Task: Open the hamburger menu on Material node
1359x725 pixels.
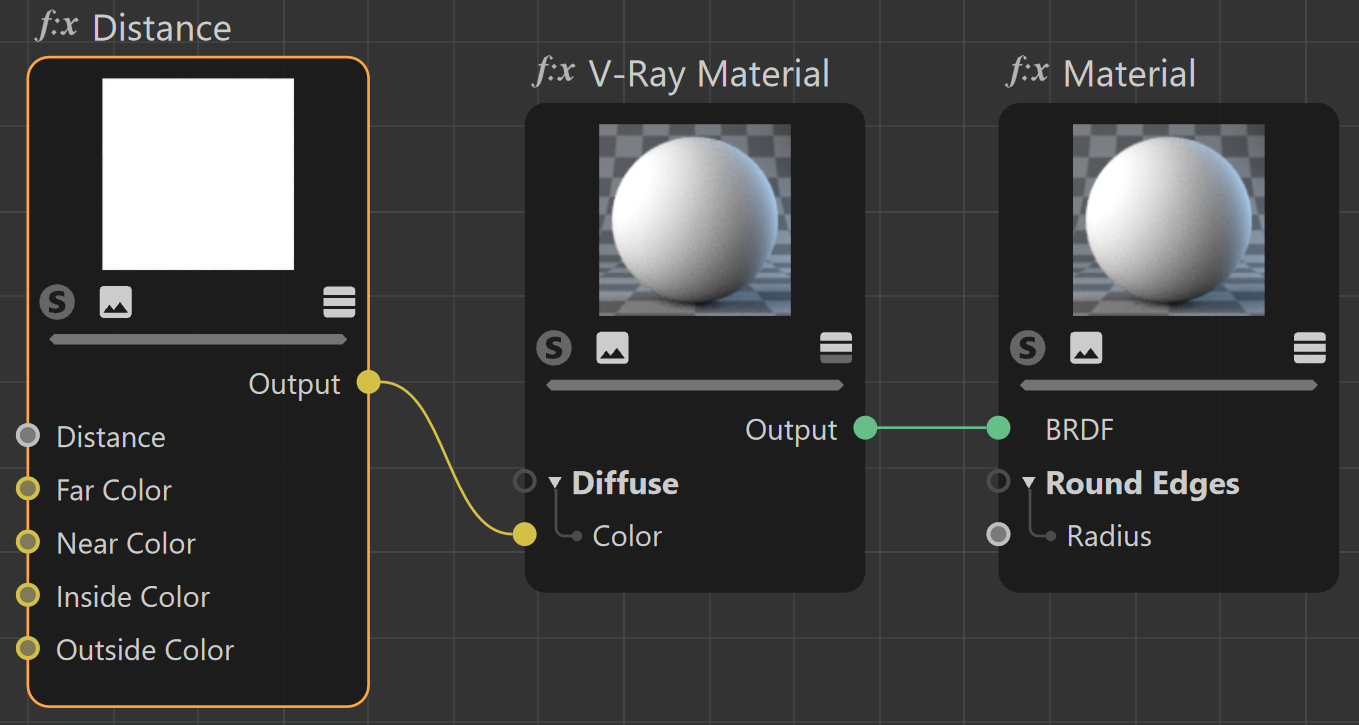Action: [x=1310, y=347]
